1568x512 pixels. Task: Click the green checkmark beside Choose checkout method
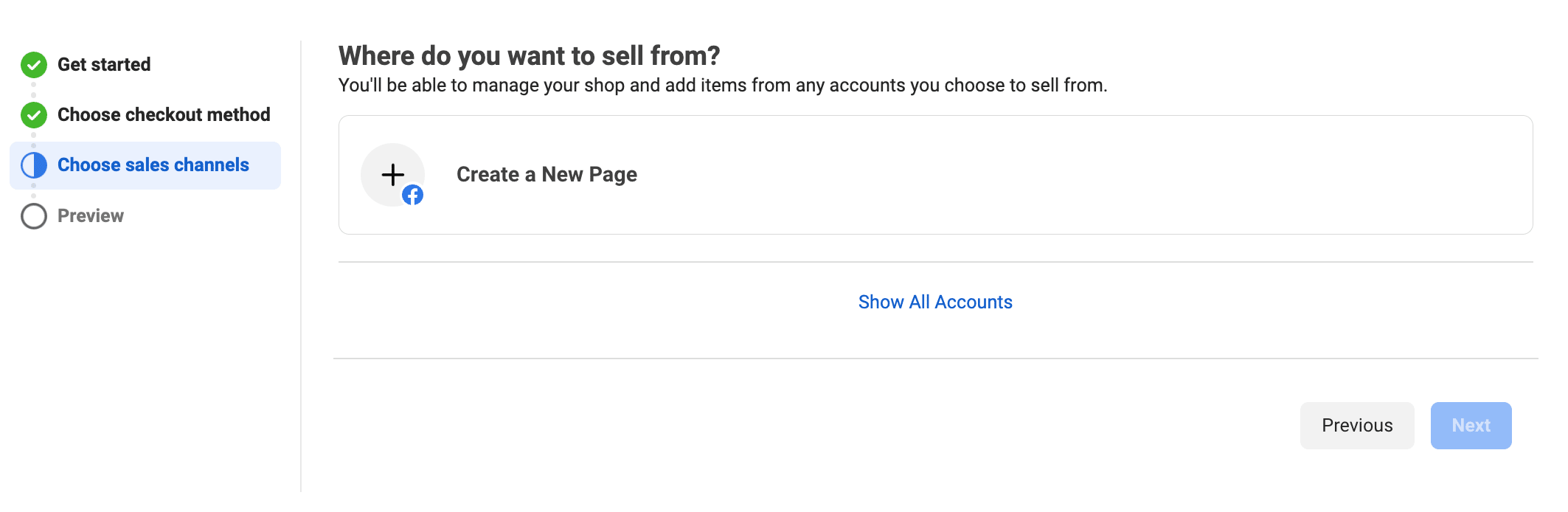(34, 115)
